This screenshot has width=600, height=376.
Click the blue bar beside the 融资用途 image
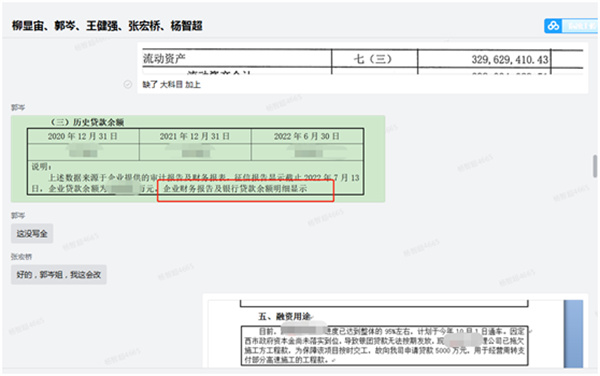coord(573,334)
